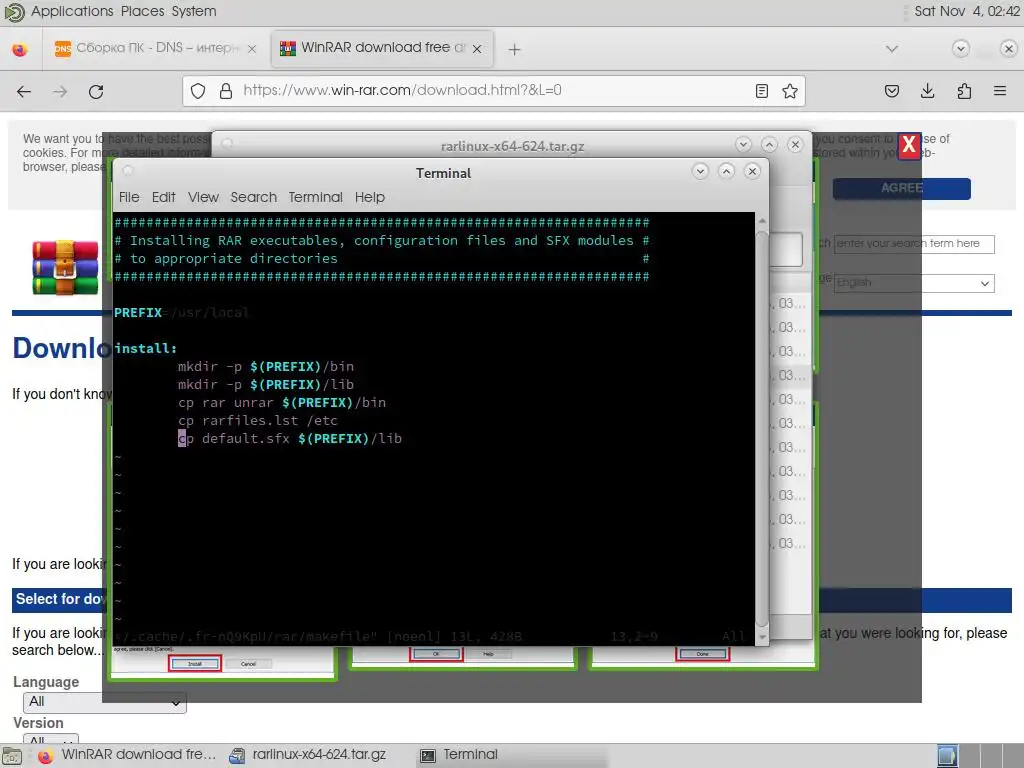Open the English language dropdown
The height and width of the screenshot is (768, 1024).
coord(914,283)
